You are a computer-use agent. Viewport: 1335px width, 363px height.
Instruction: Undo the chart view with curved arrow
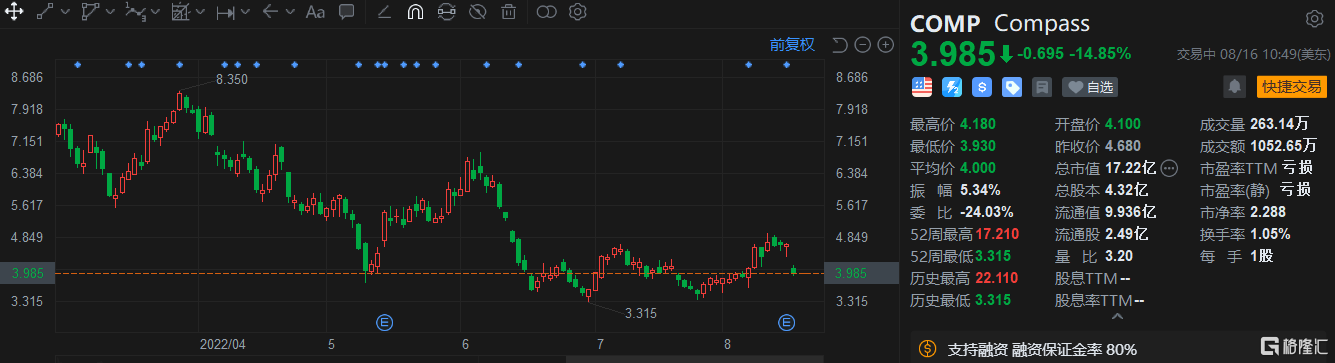[840, 44]
